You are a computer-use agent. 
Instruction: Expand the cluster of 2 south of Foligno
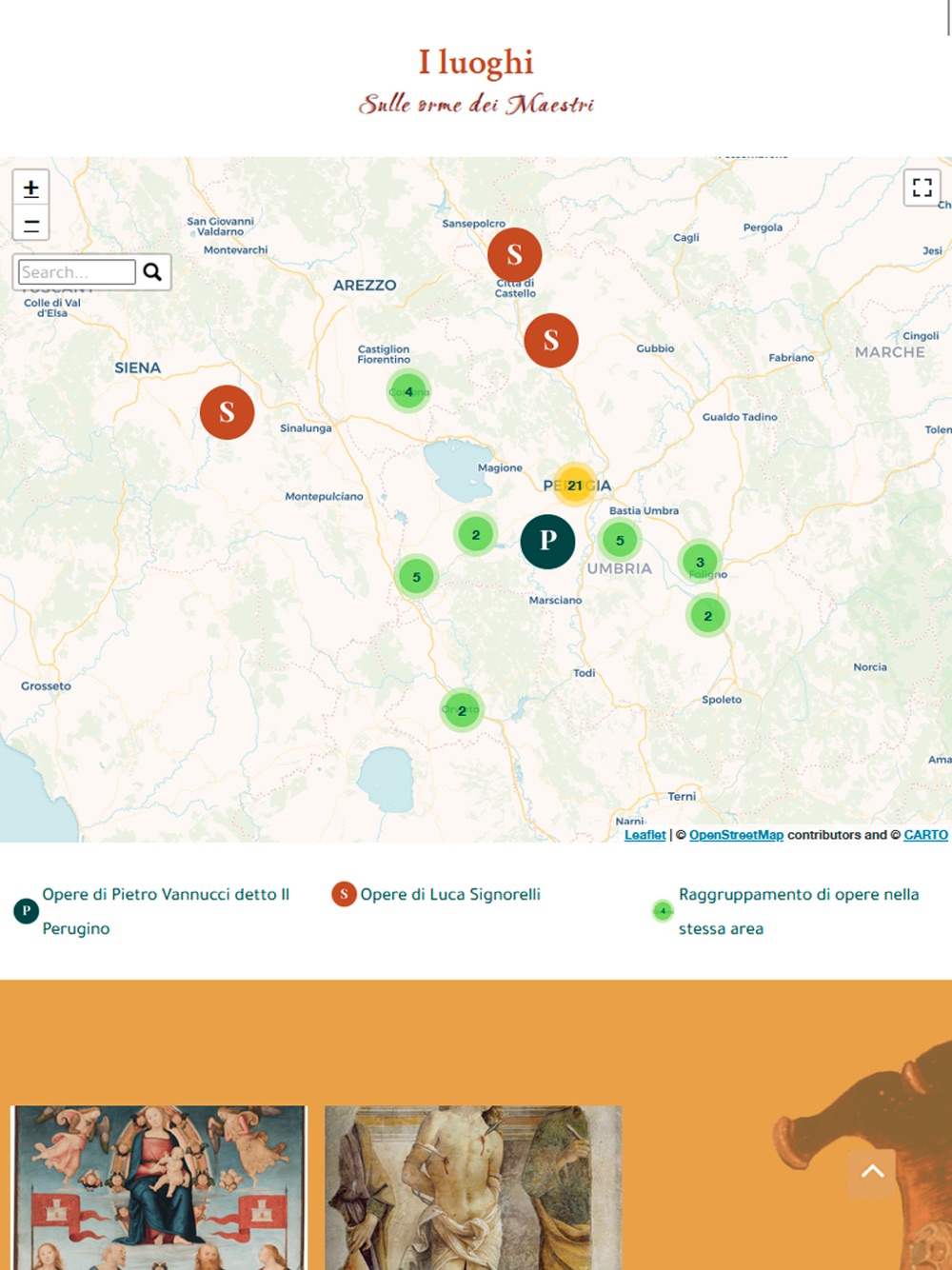click(707, 616)
